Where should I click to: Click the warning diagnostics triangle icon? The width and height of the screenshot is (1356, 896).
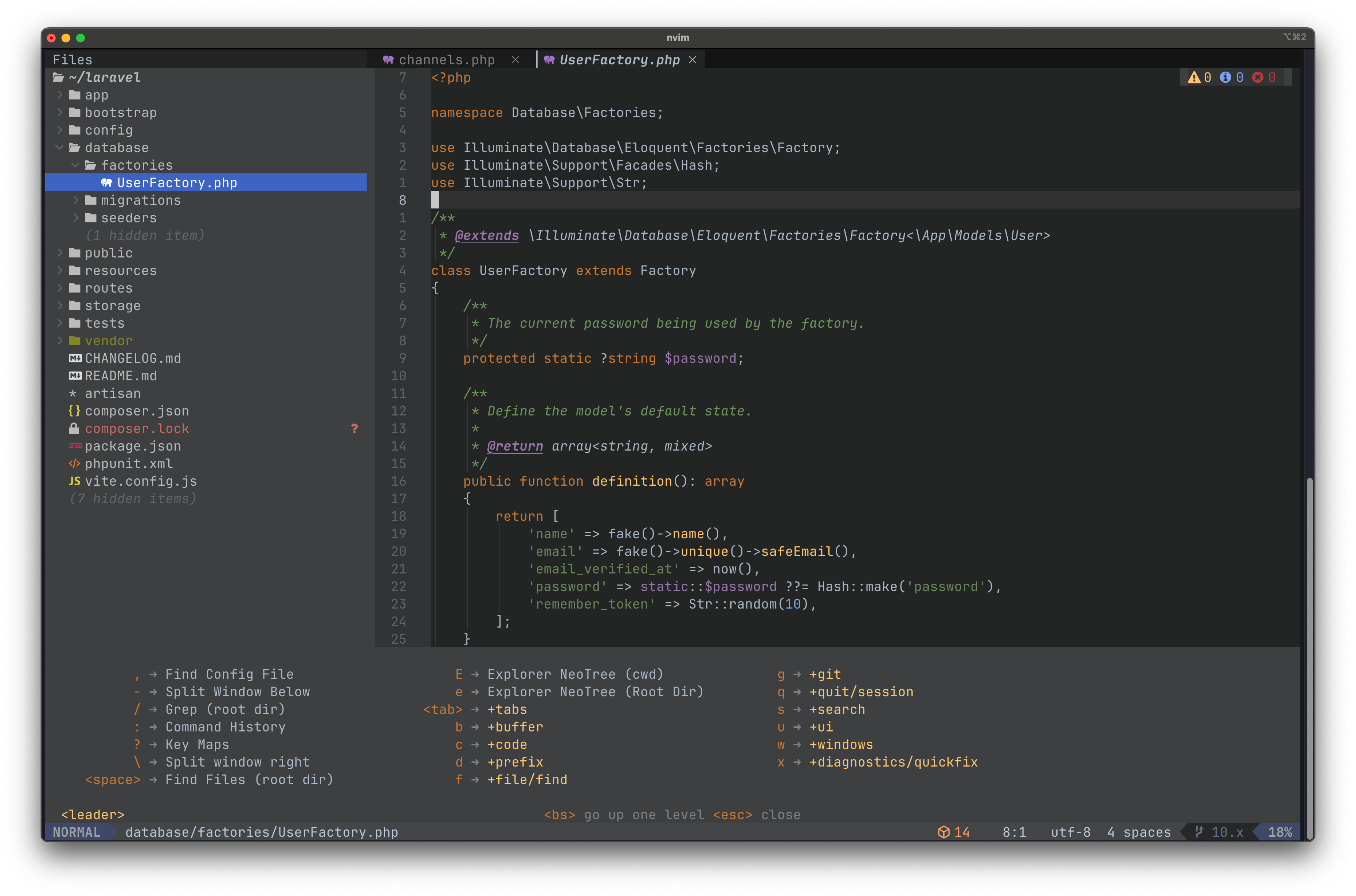click(1194, 77)
